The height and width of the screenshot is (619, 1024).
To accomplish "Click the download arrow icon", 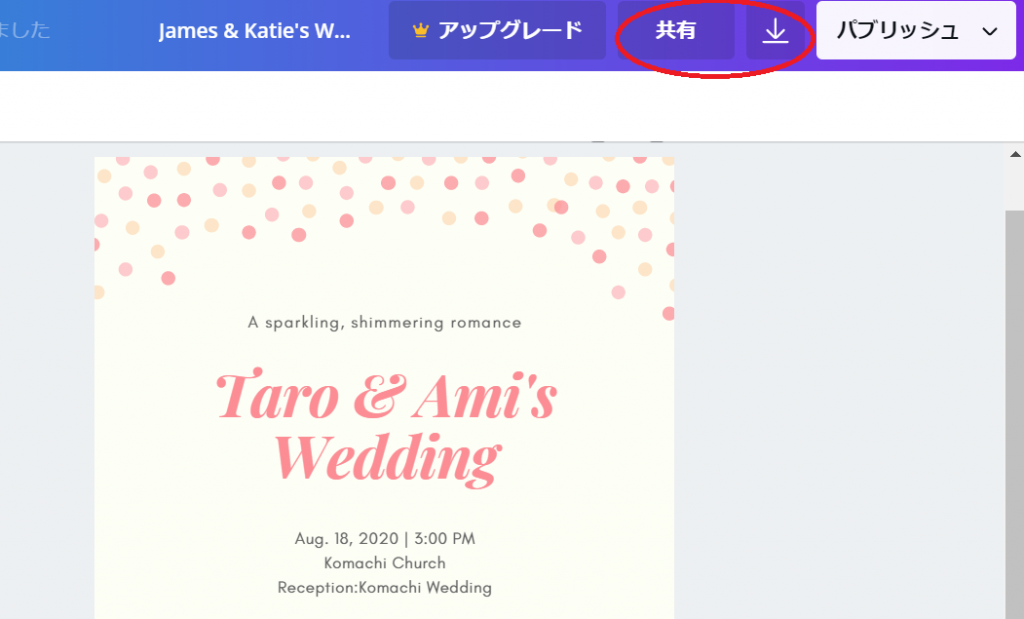I will 775,31.
